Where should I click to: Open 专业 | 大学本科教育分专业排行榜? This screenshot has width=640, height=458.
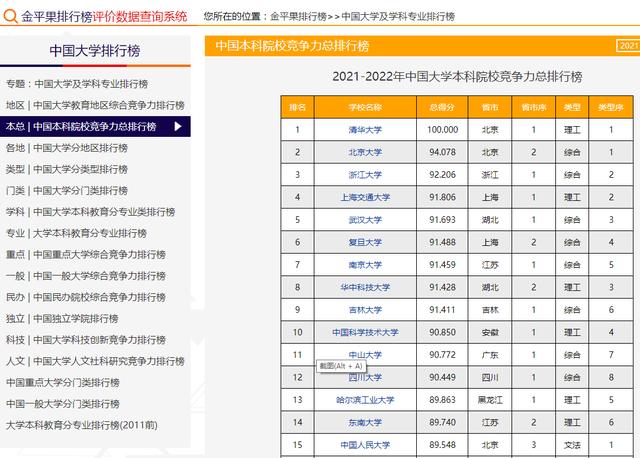click(x=76, y=233)
